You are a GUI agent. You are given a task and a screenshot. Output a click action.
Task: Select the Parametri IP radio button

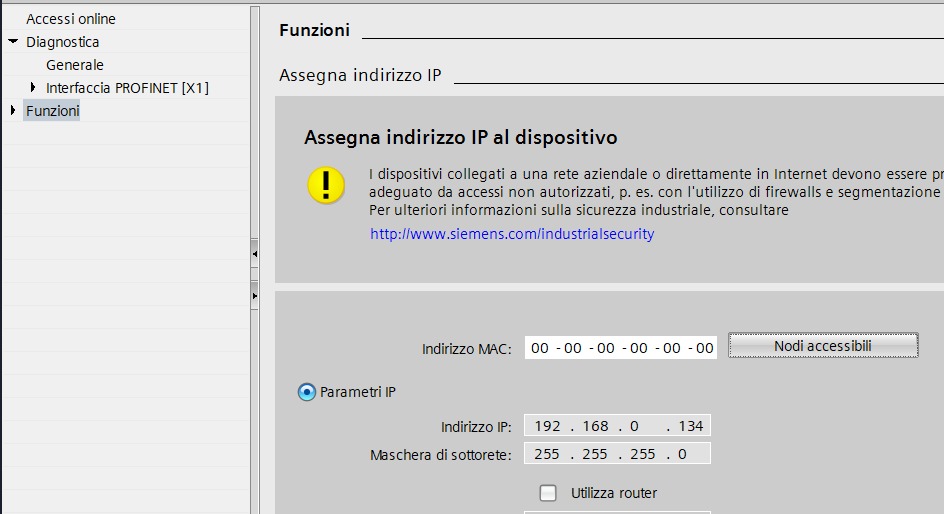pyautogui.click(x=307, y=392)
